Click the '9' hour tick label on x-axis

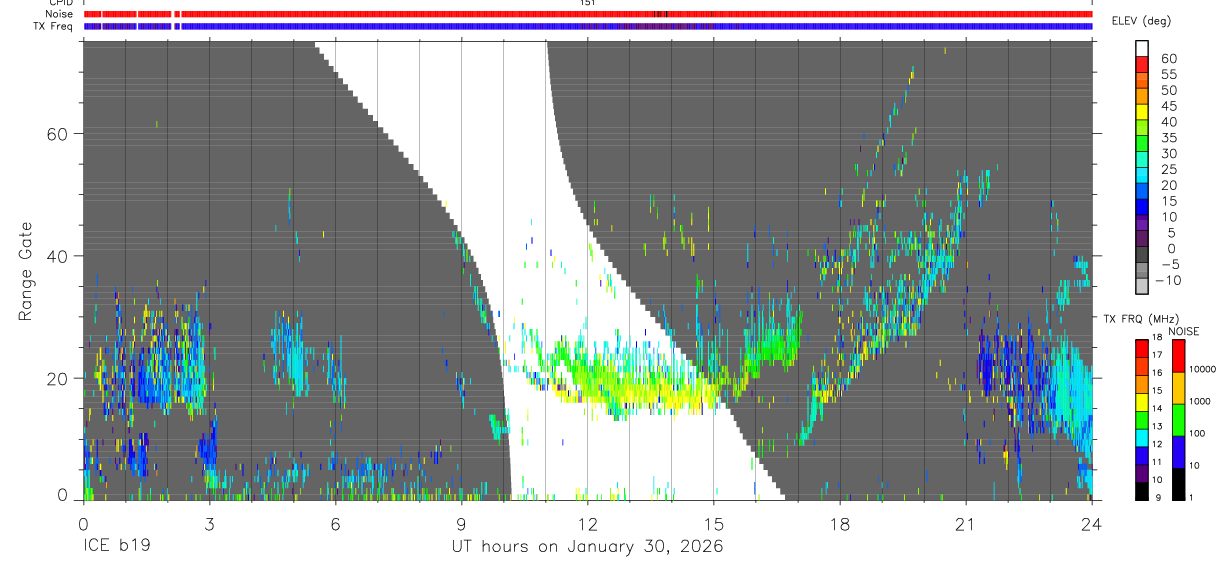click(x=461, y=523)
